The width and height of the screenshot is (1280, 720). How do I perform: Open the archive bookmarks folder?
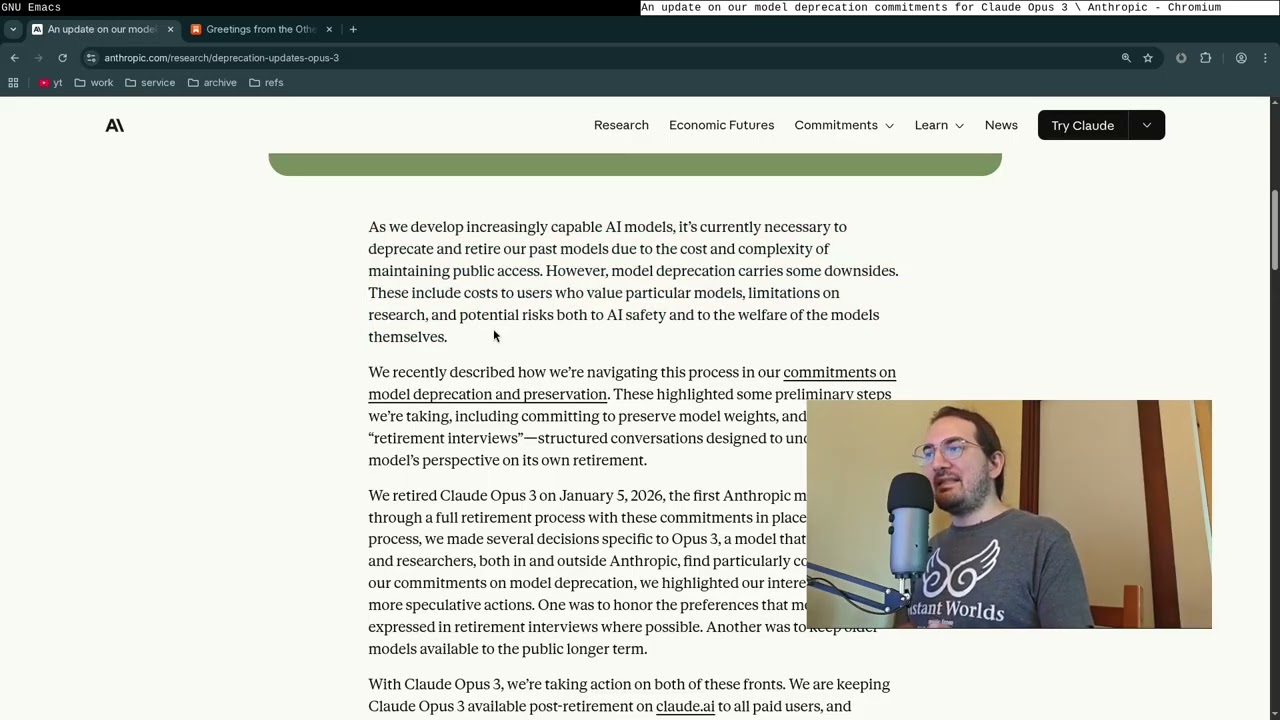[x=212, y=83]
